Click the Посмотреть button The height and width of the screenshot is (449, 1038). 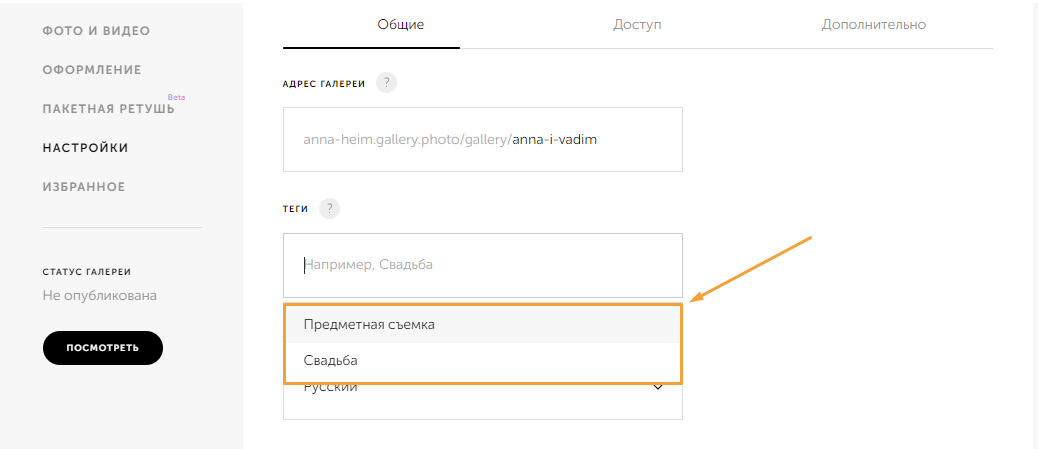(103, 348)
